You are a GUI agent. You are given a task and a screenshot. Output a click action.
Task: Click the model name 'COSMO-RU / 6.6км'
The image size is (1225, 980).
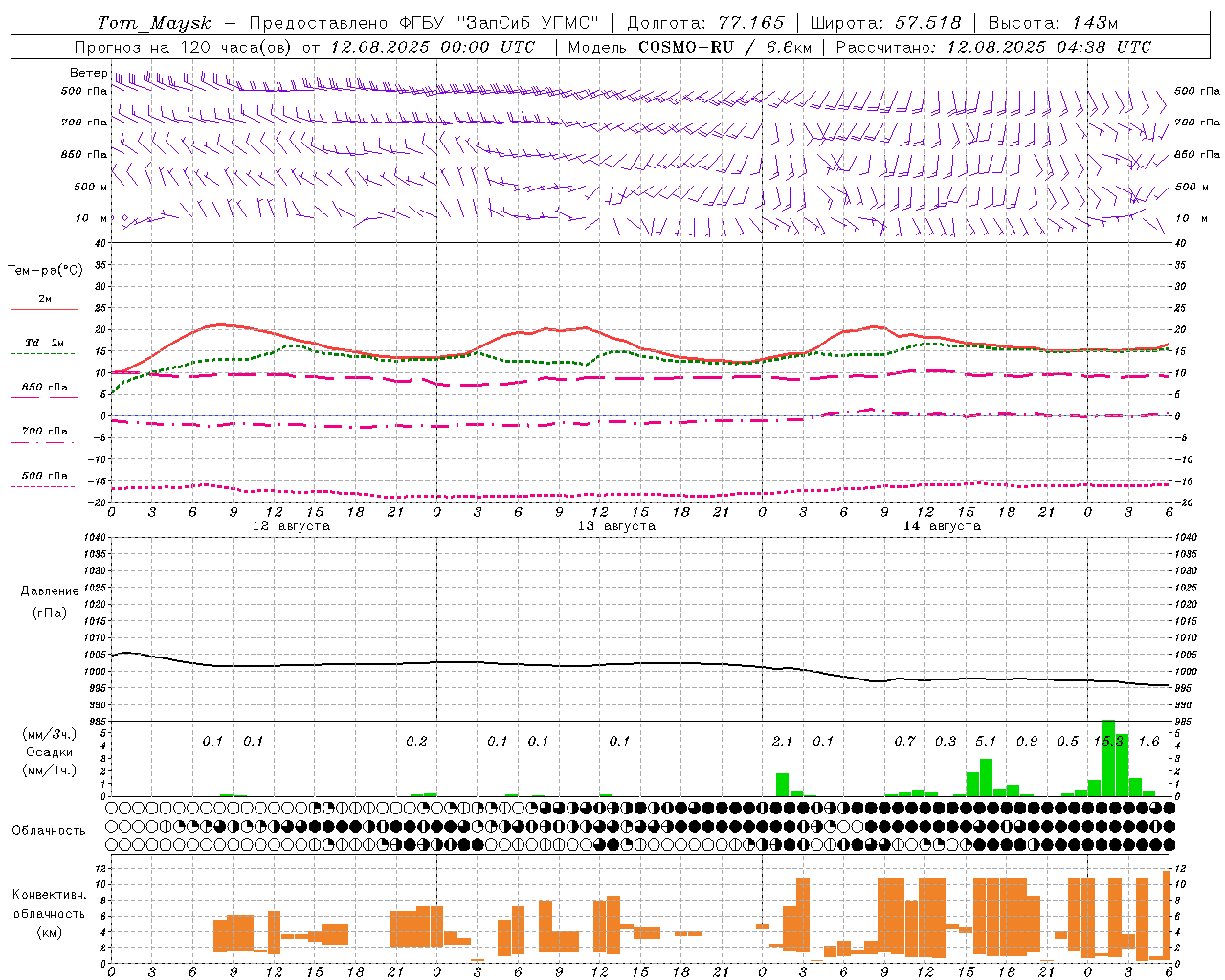[x=725, y=47]
